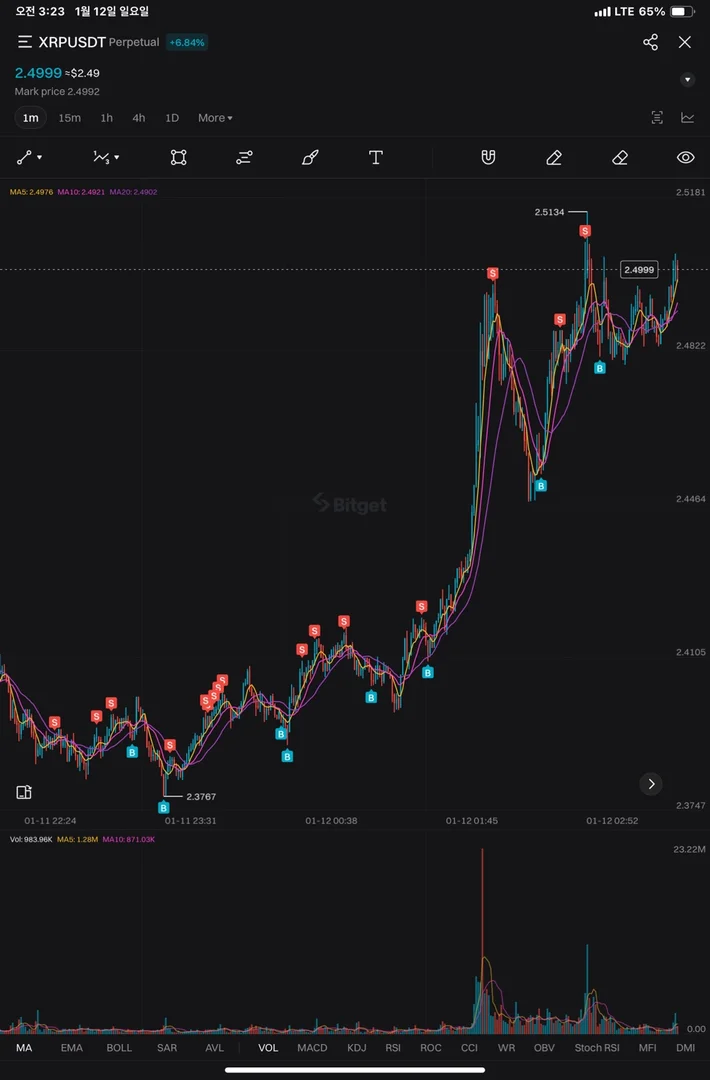Image resolution: width=710 pixels, height=1080 pixels.
Task: Switch to the 15m timeframe
Action: [69, 118]
